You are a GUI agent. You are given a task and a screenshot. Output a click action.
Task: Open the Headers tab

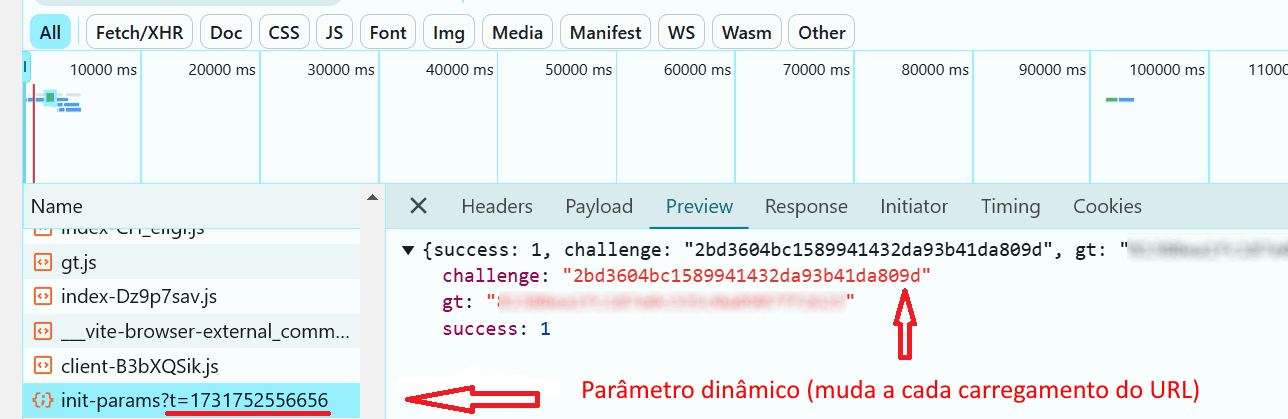497,206
